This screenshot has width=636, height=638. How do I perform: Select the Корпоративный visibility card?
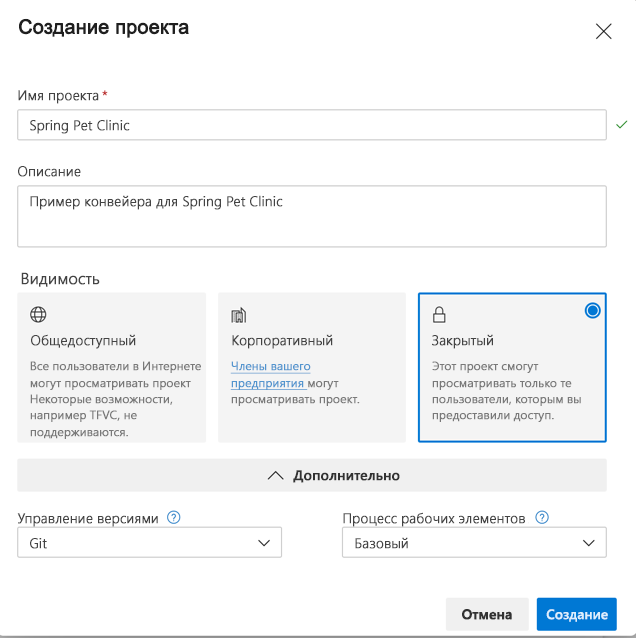pos(312,367)
